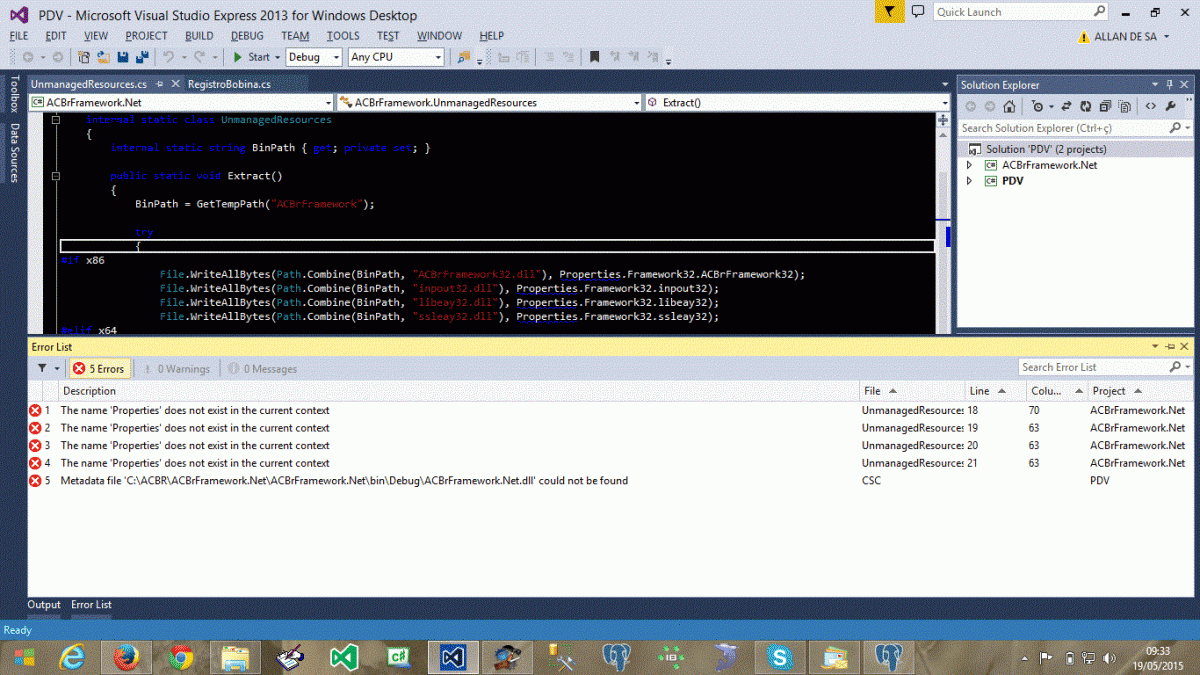The width and height of the screenshot is (1200, 675).
Task: Open the Any CPU platform dropdown
Action: tap(396, 57)
